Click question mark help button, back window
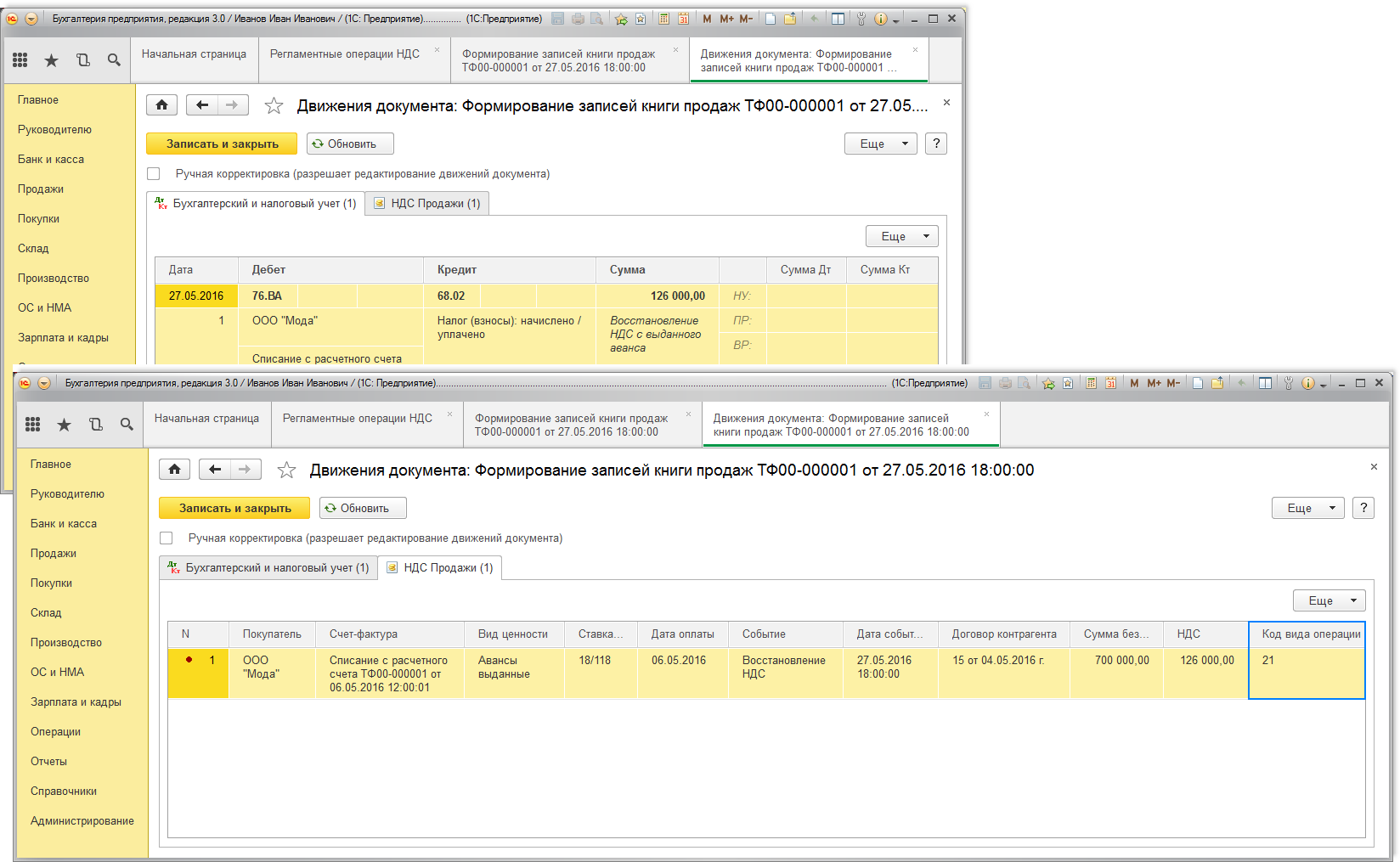Screen dimensions: 1400x862 (936, 144)
